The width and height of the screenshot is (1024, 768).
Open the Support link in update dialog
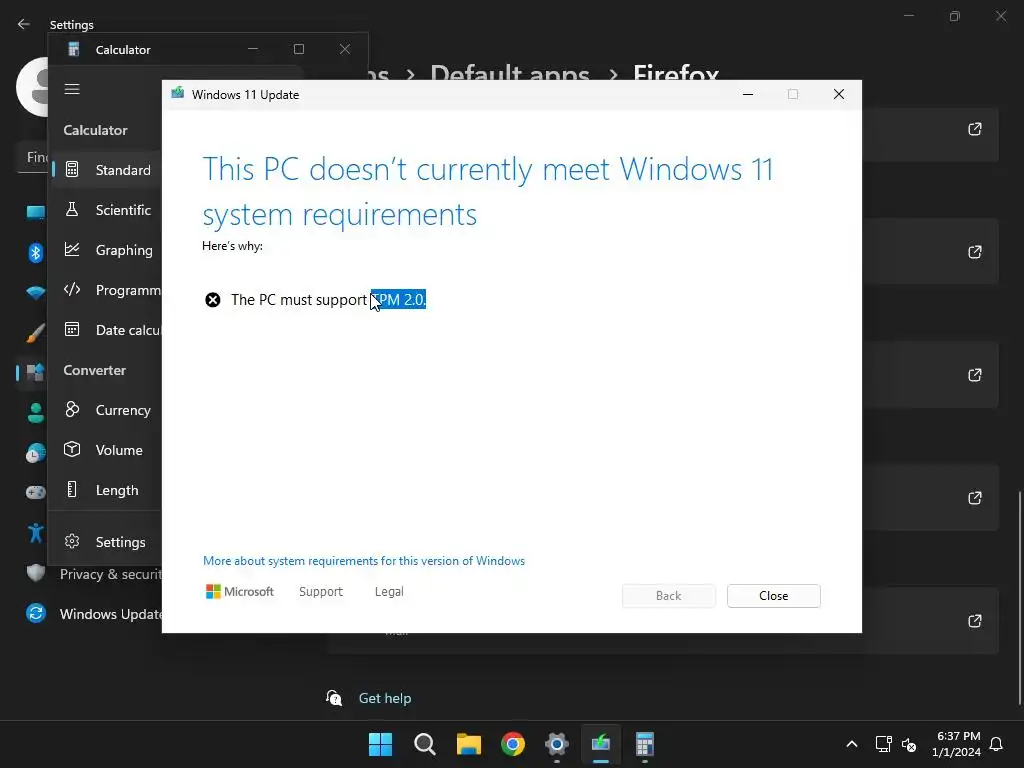click(321, 592)
